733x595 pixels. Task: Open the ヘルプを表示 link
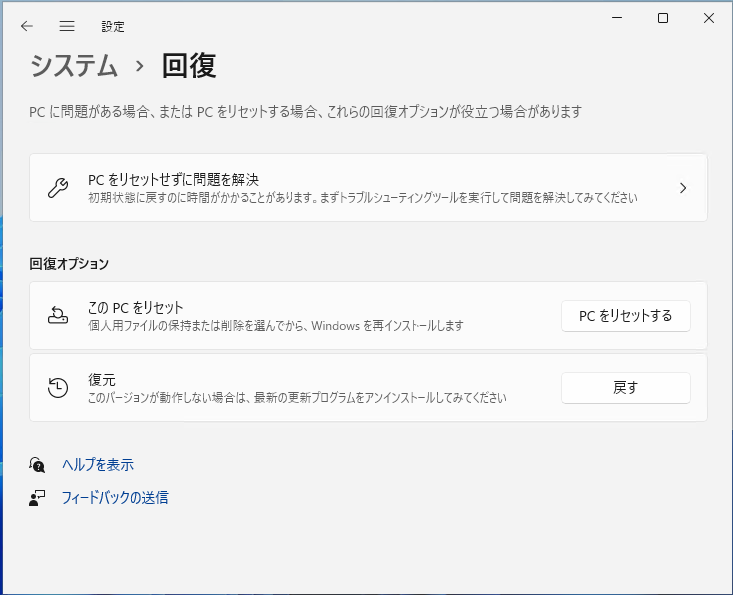tap(98, 465)
